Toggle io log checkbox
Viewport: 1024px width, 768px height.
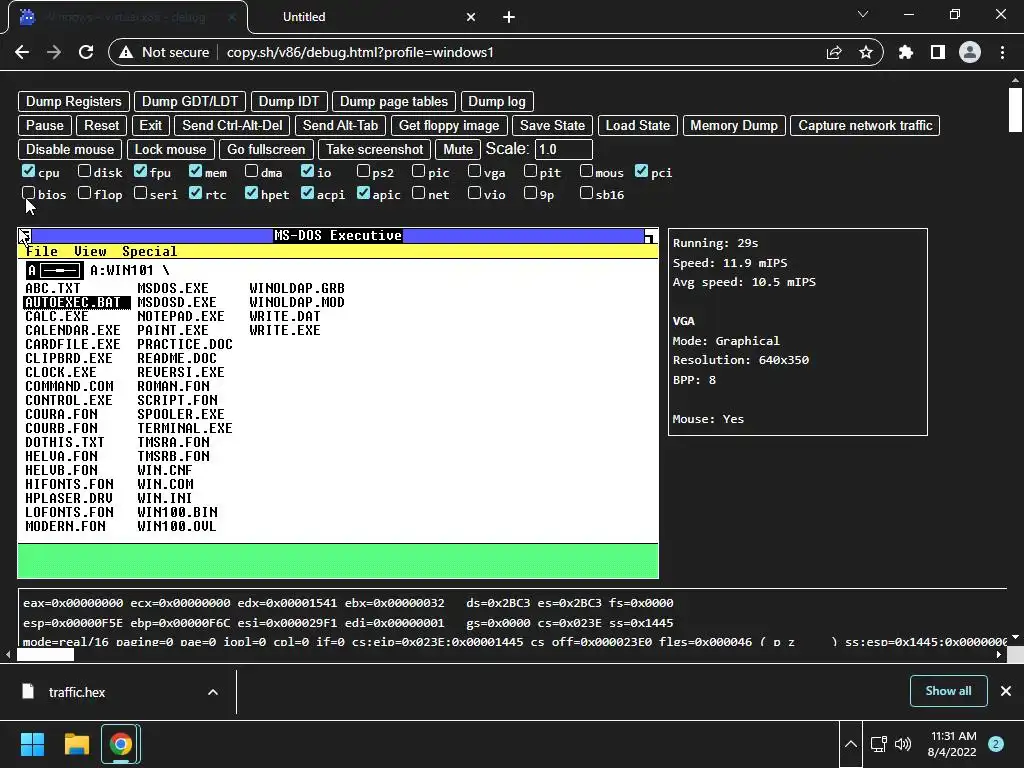tap(308, 171)
